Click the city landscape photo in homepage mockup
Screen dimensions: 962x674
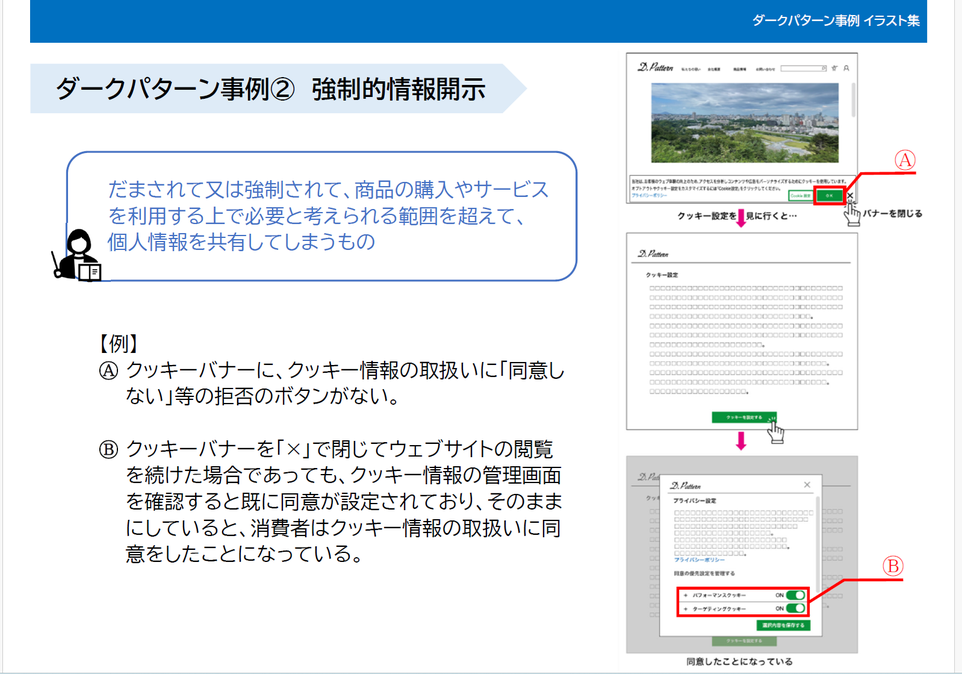click(744, 123)
